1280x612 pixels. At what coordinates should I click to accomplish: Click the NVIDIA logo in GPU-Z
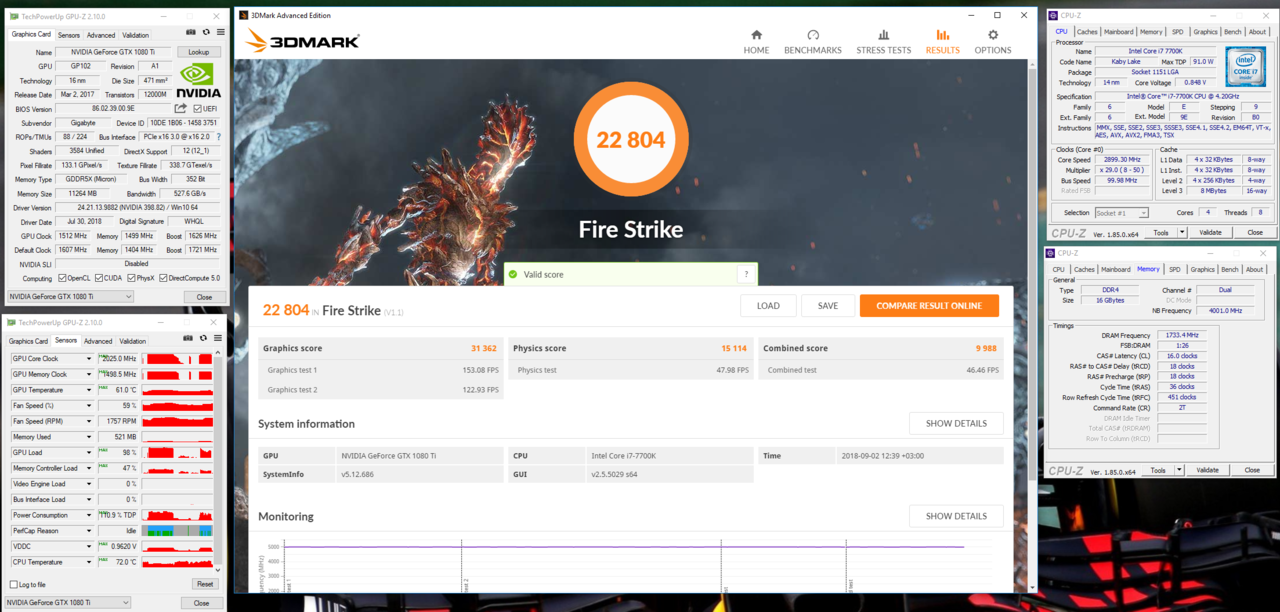pyautogui.click(x=199, y=81)
